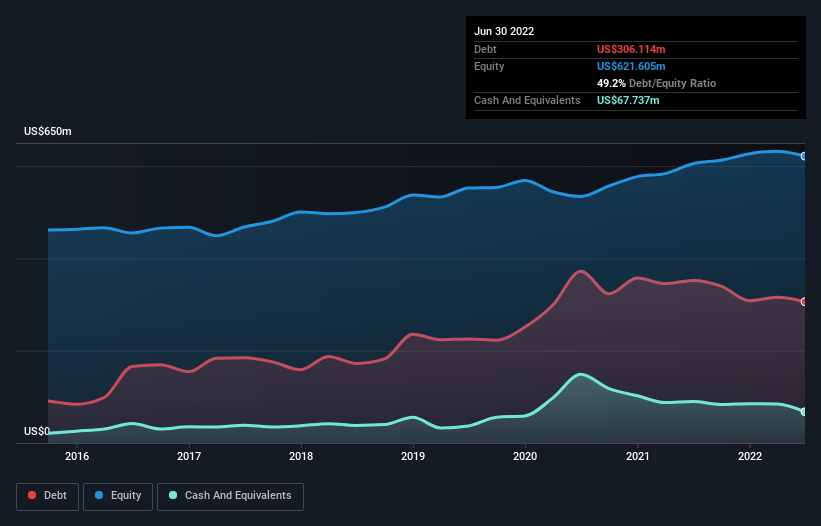Click the US$306.114m debt value
Viewport: 821px width, 526px height.
(x=631, y=49)
